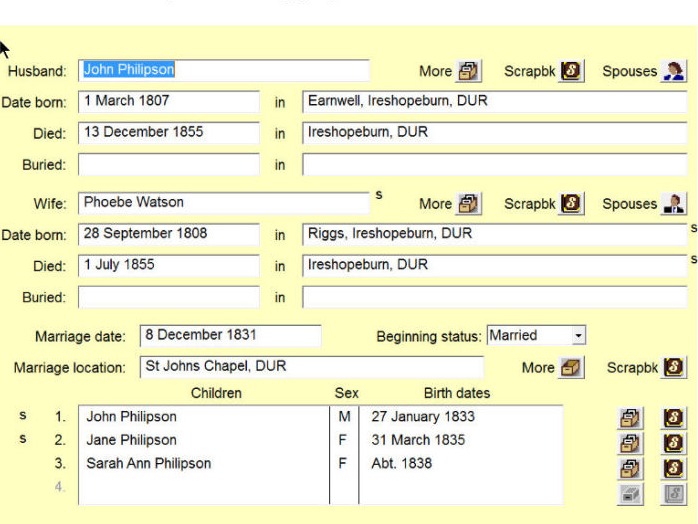Viewport: 698px width, 524px height.
Task: Click husband's Date born field
Action: click(169, 102)
